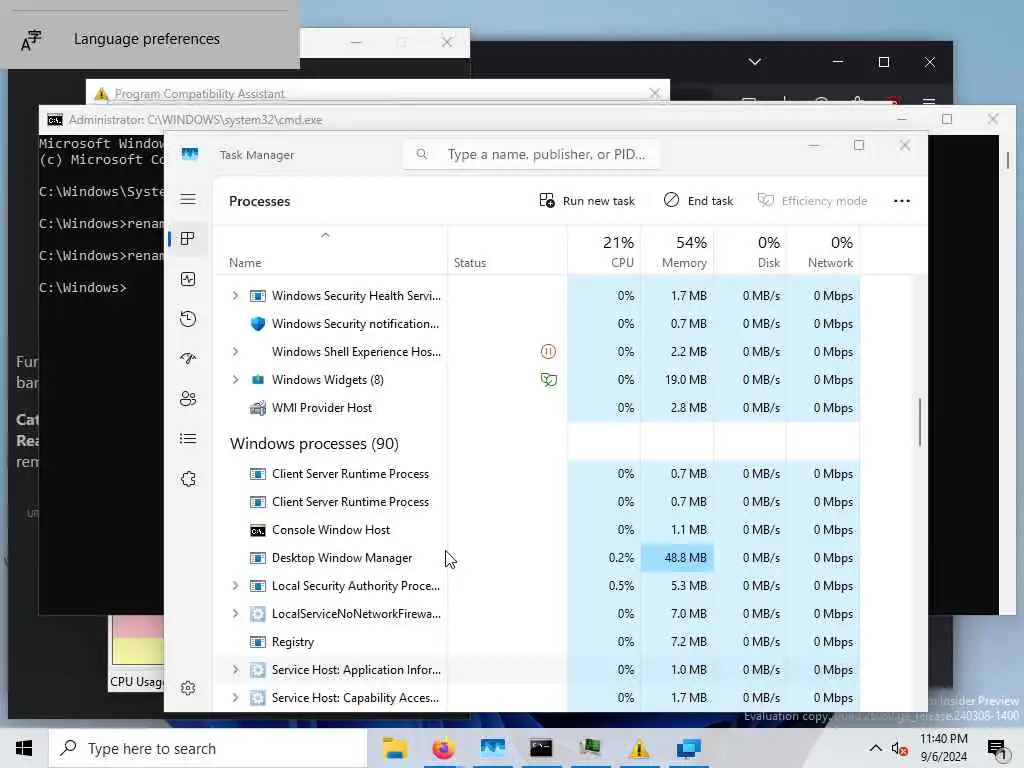Click End task button
This screenshot has width=1024, height=768.
click(x=698, y=201)
